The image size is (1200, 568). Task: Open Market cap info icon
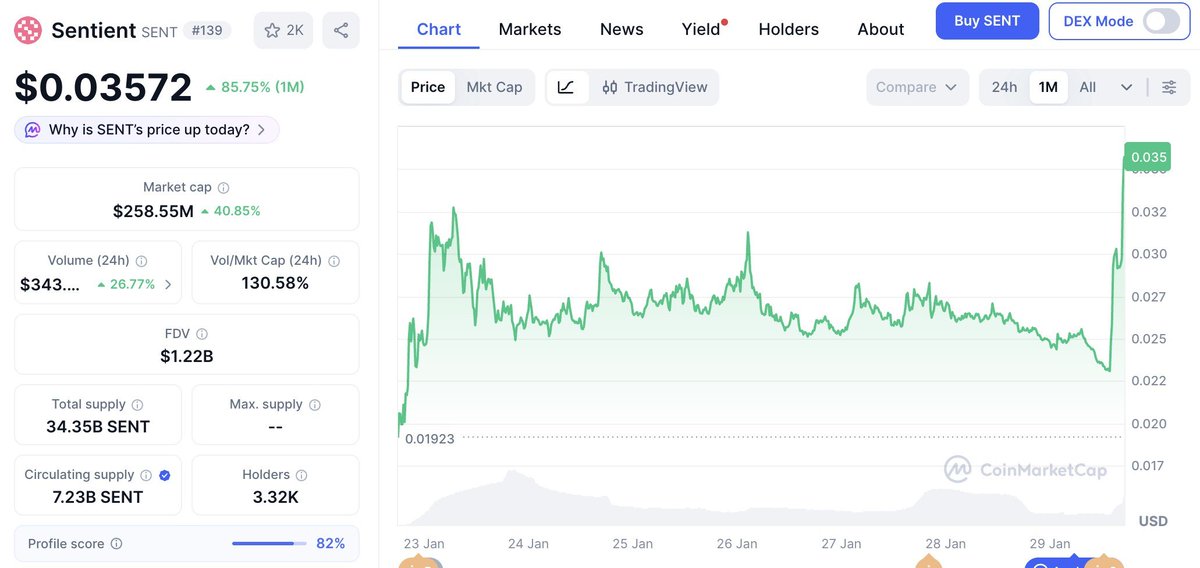click(224, 188)
